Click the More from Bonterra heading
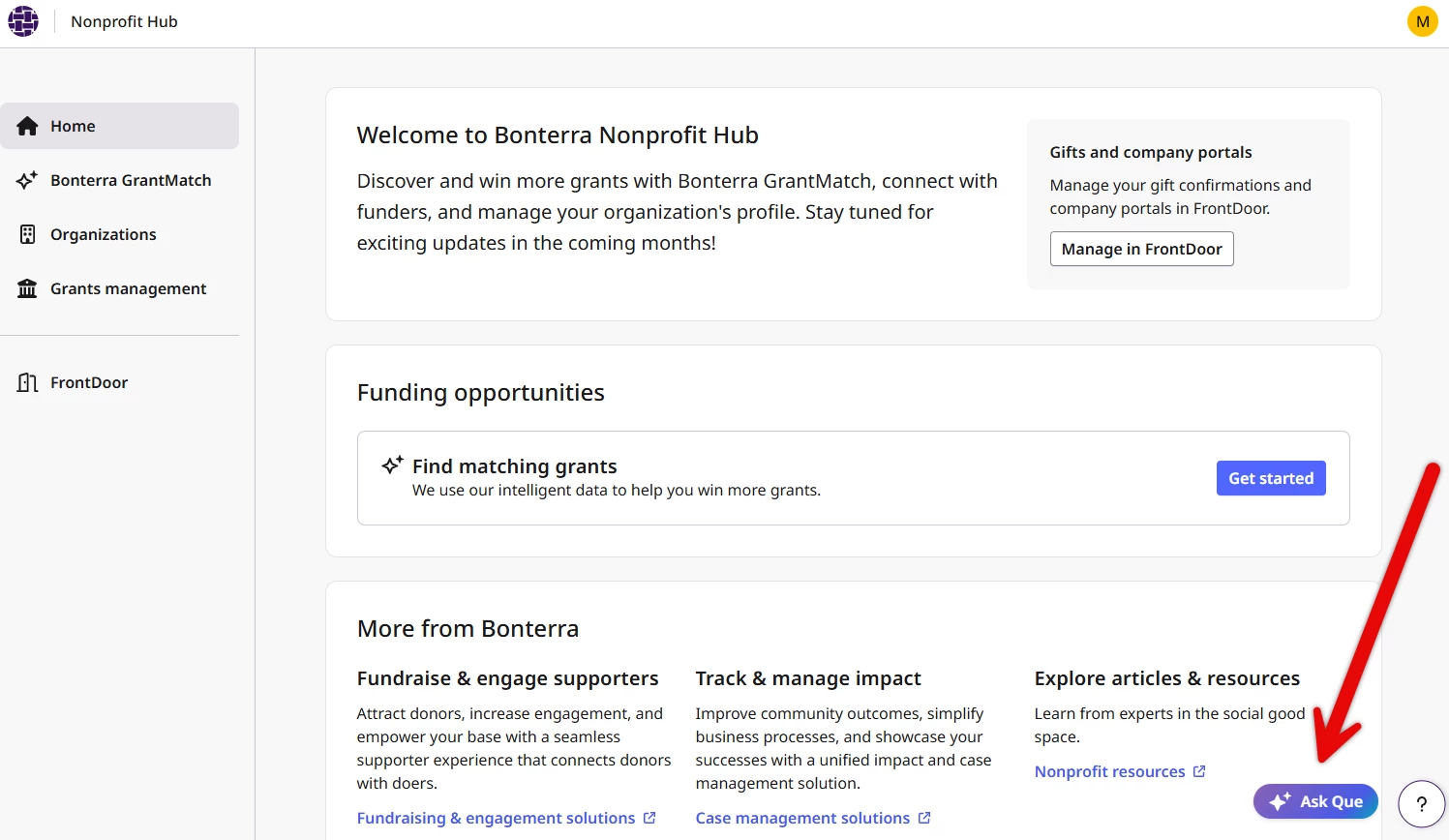The height and width of the screenshot is (840, 1449). pyautogui.click(x=468, y=628)
